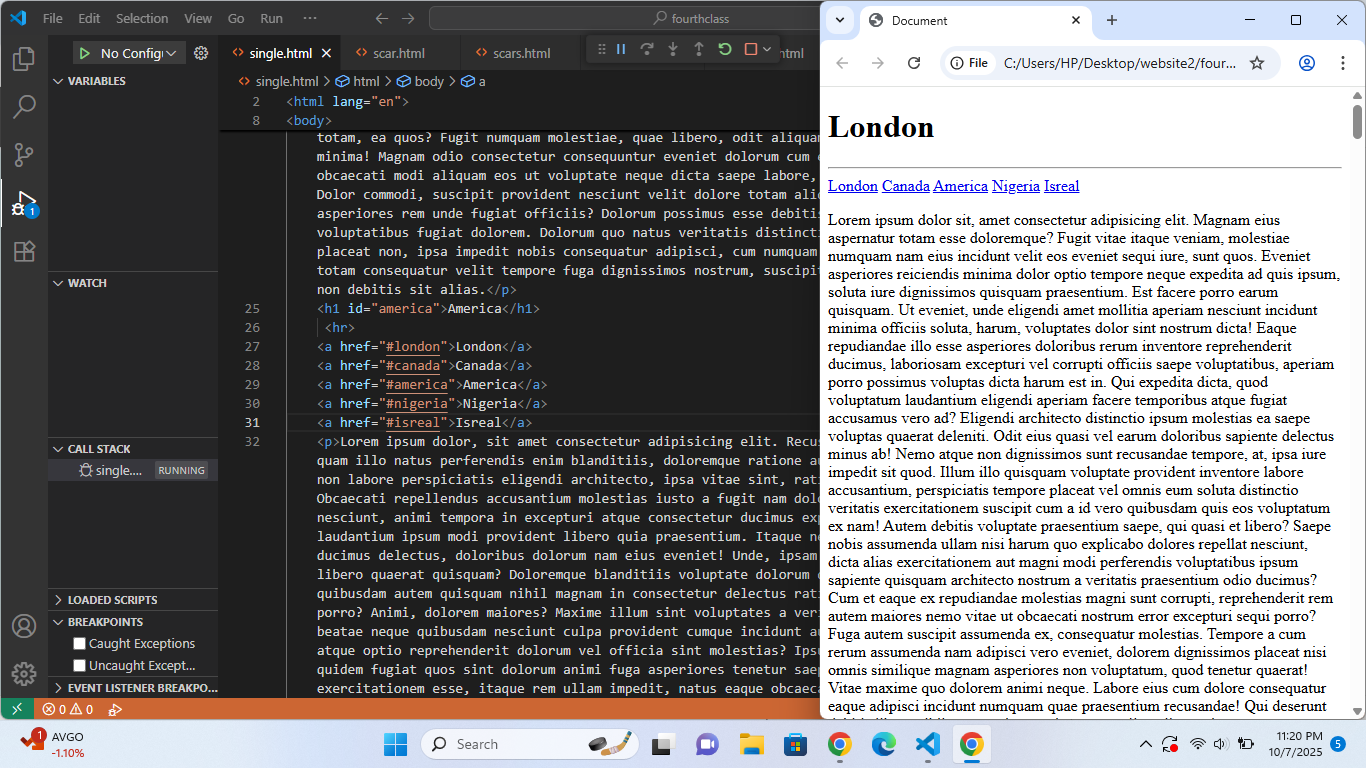The width and height of the screenshot is (1366, 768).
Task: Check the Uncaught Exceptions checkbox
Action: click(x=78, y=665)
